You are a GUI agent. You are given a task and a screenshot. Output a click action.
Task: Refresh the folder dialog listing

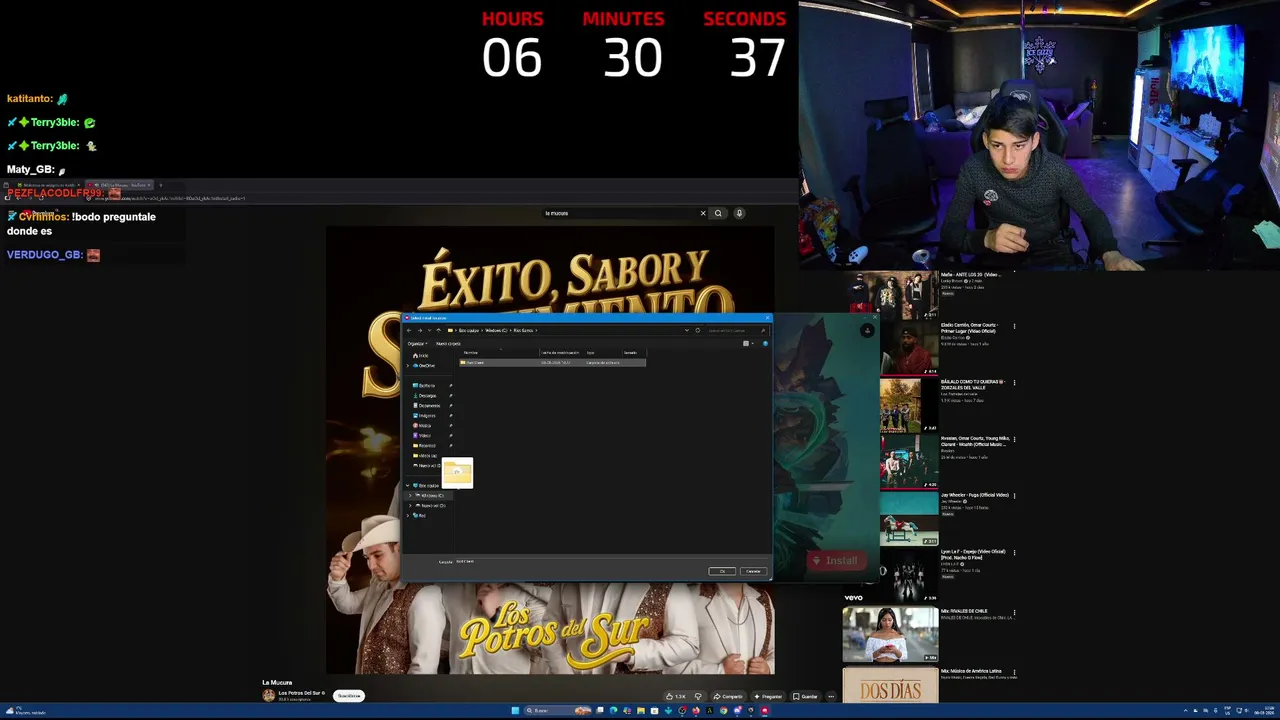pos(697,330)
